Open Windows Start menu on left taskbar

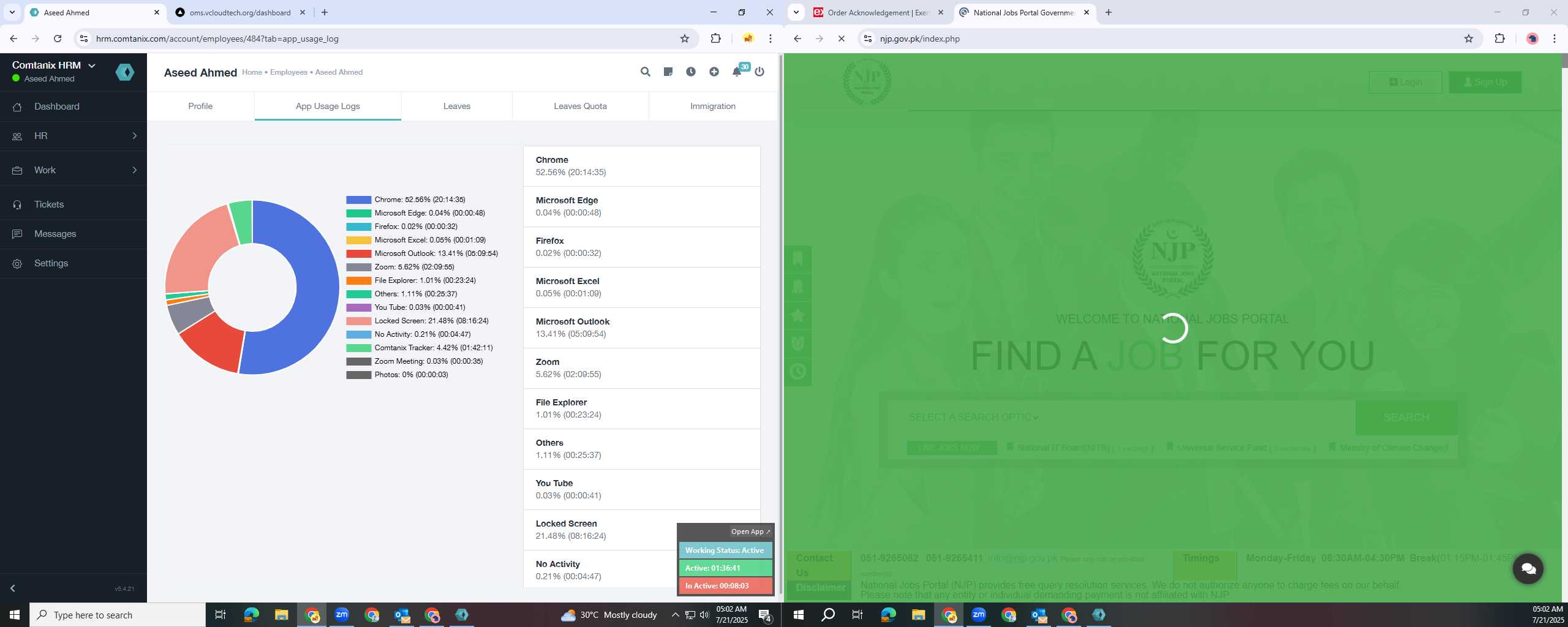pyautogui.click(x=15, y=615)
